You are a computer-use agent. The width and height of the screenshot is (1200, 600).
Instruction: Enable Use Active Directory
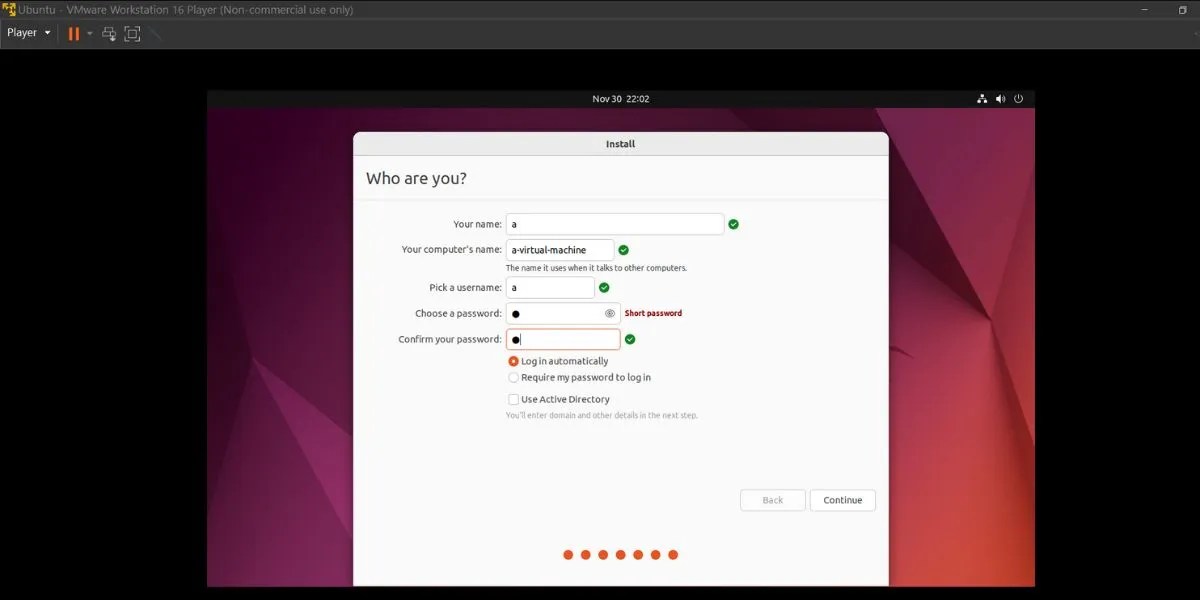(513, 398)
